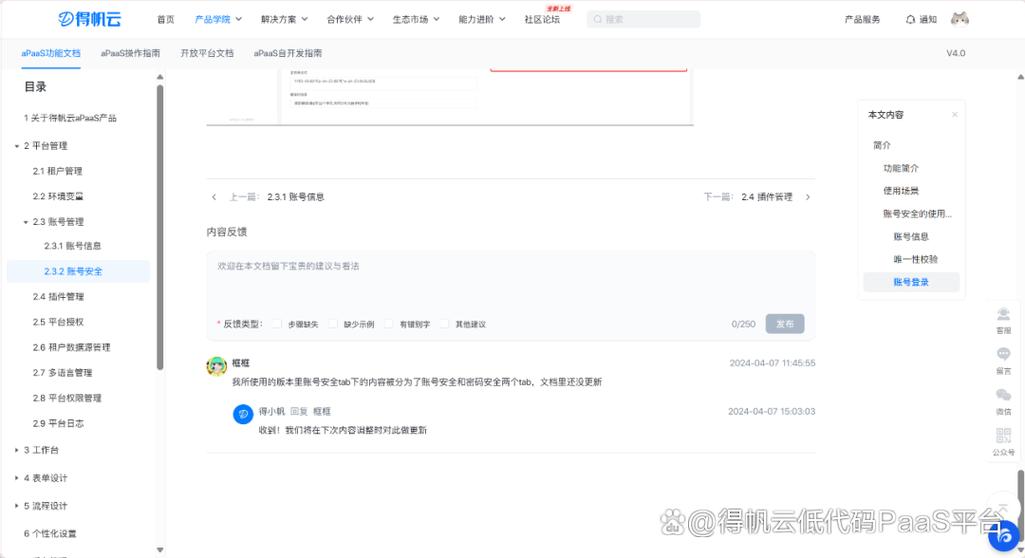1025x558 pixels.
Task: Focus the top search box
Action: (643, 20)
